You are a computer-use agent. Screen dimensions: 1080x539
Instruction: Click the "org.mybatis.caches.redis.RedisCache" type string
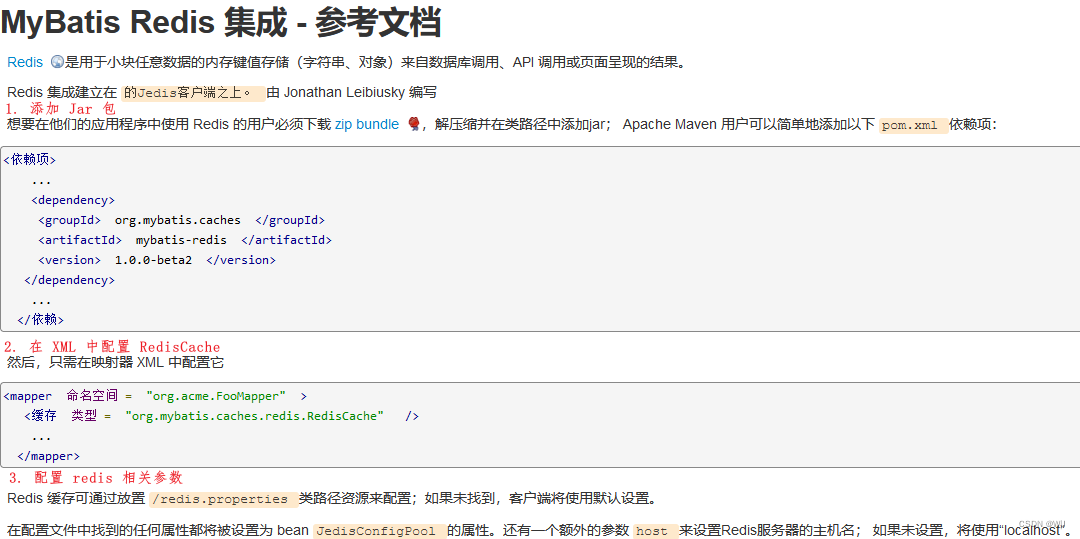254,416
